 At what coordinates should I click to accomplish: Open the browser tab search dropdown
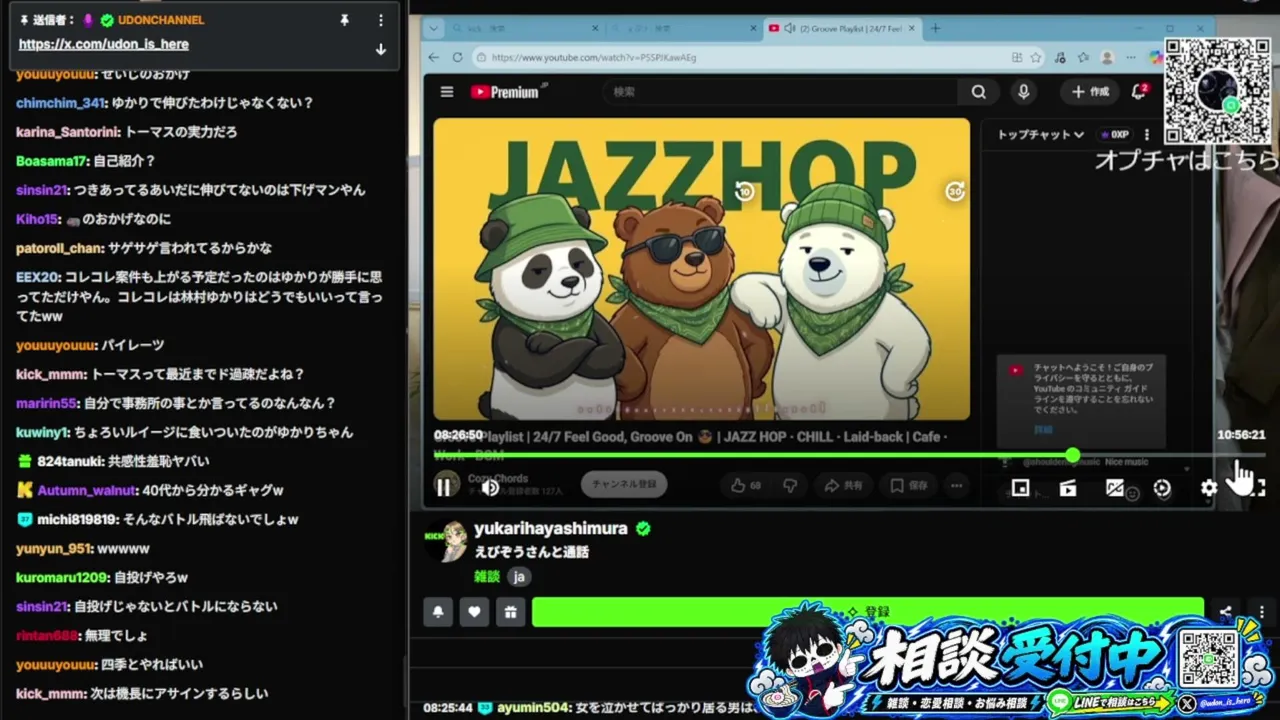click(x=432, y=28)
